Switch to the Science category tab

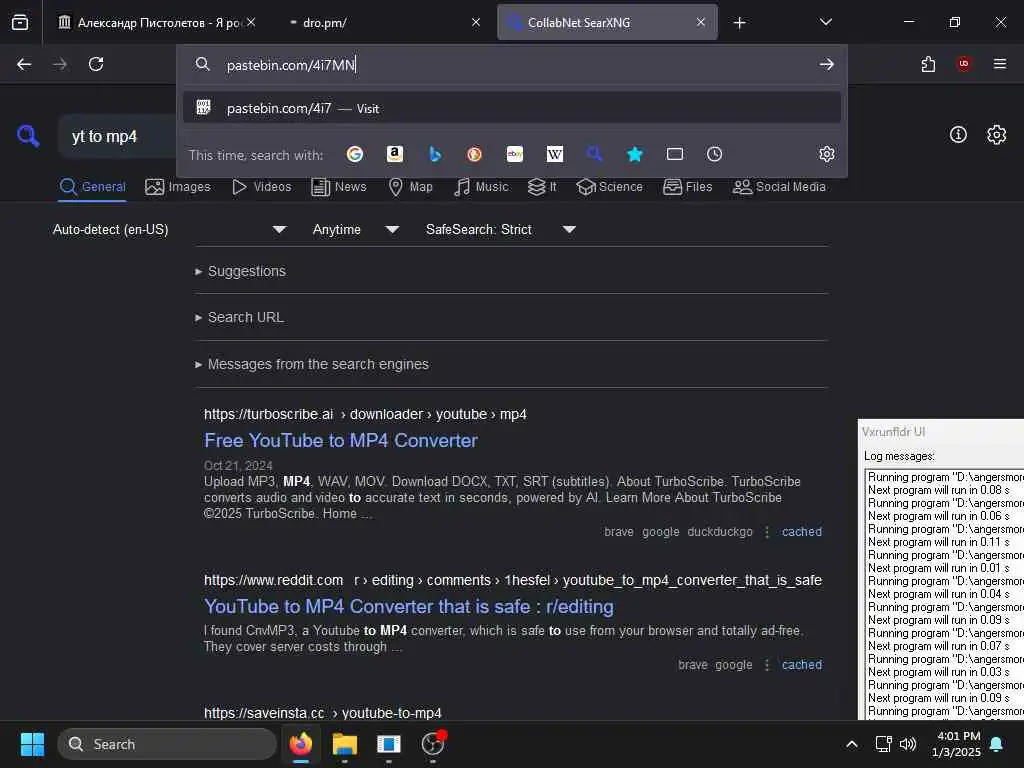(609, 187)
